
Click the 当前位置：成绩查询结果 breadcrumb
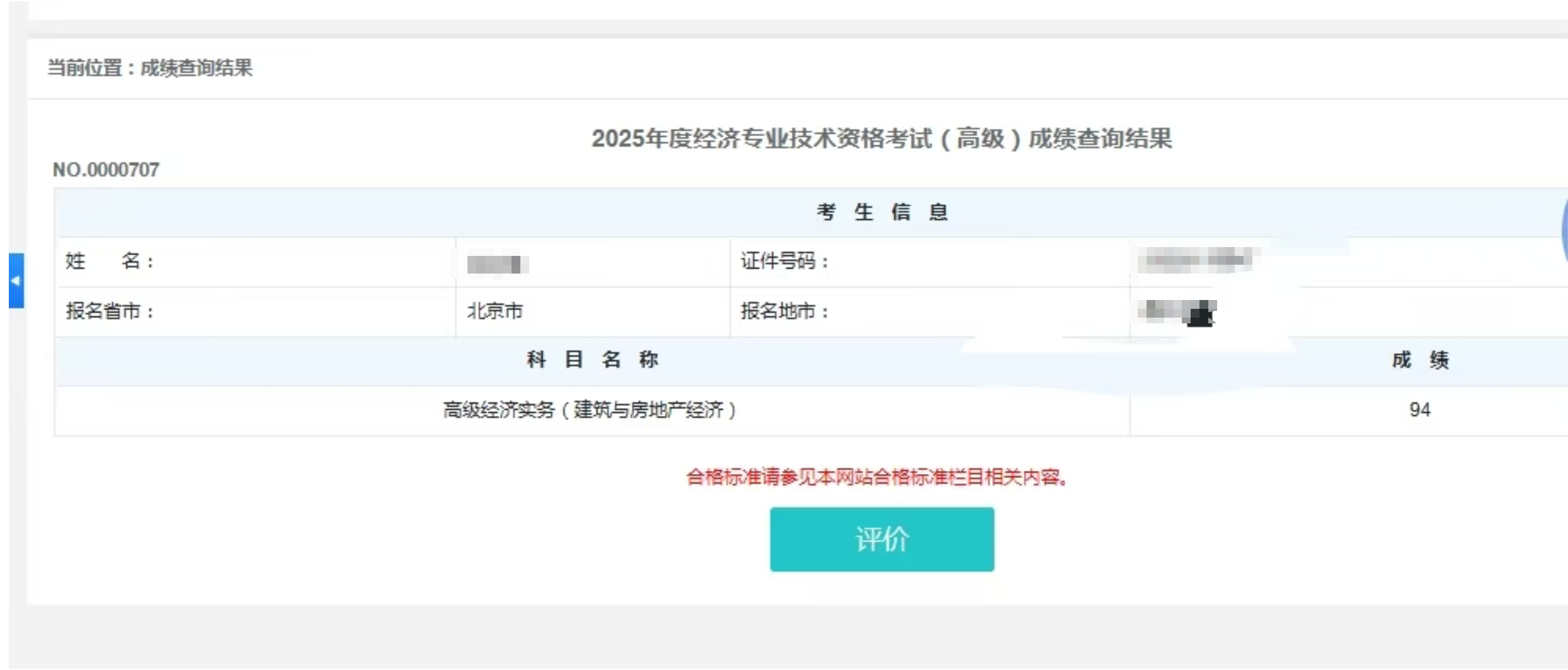[x=150, y=68]
